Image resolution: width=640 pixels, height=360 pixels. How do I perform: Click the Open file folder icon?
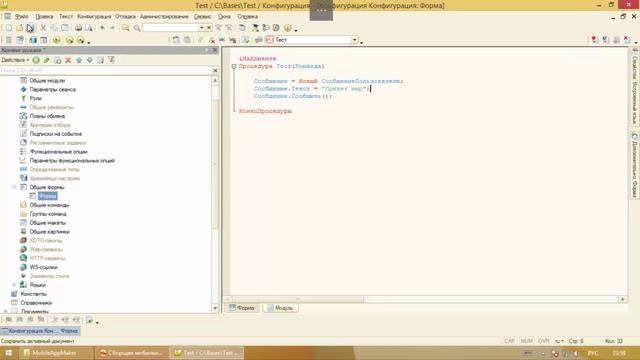tap(19, 28)
